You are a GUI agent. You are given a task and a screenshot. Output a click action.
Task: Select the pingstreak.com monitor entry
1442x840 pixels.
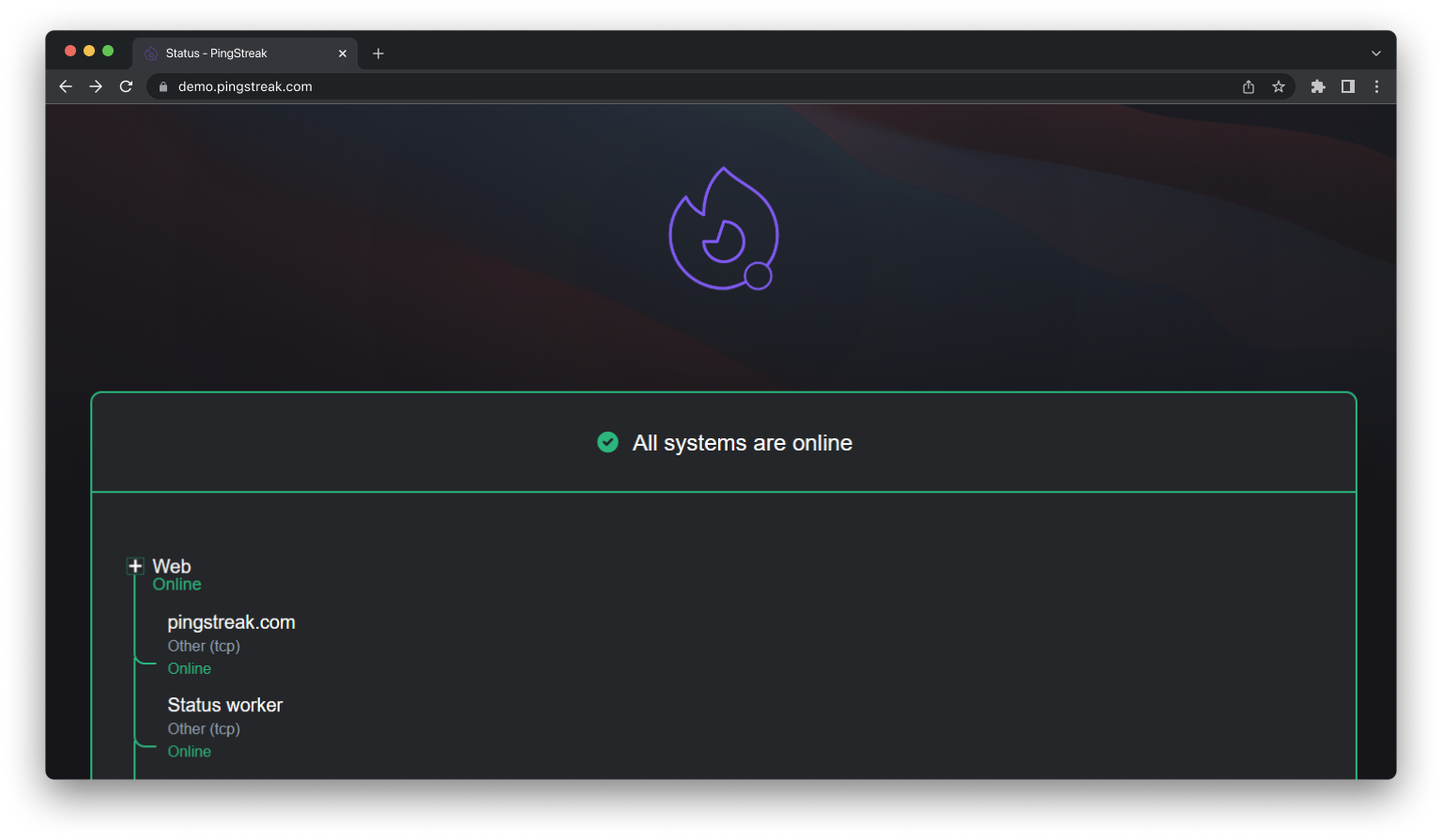click(x=231, y=622)
